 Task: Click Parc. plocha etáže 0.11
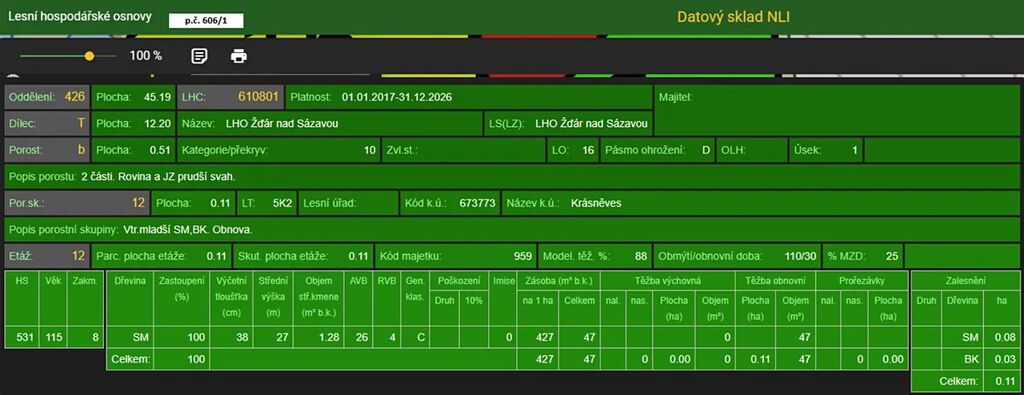pos(161,256)
